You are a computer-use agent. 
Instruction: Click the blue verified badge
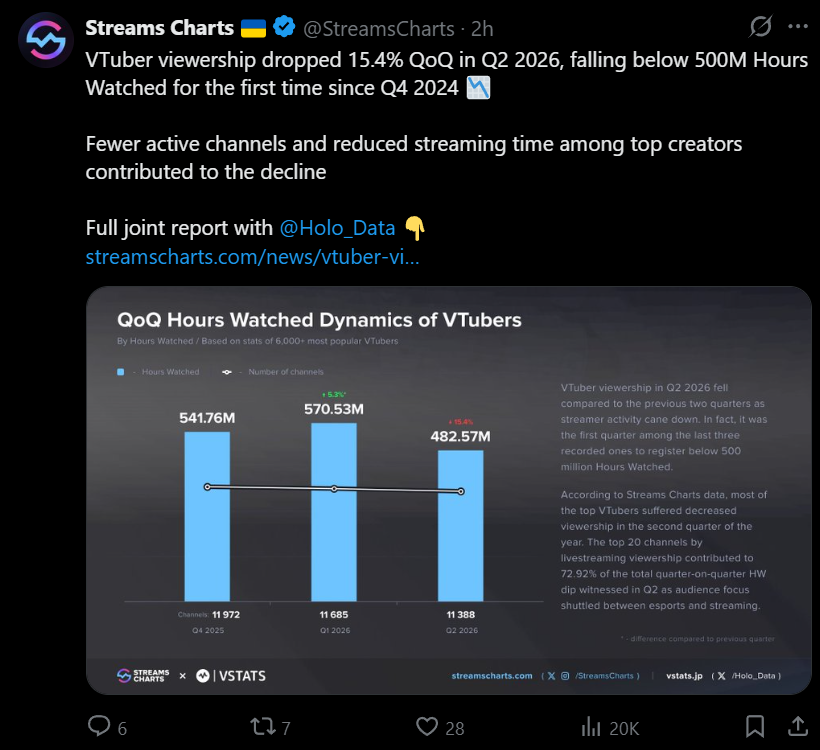[284, 27]
